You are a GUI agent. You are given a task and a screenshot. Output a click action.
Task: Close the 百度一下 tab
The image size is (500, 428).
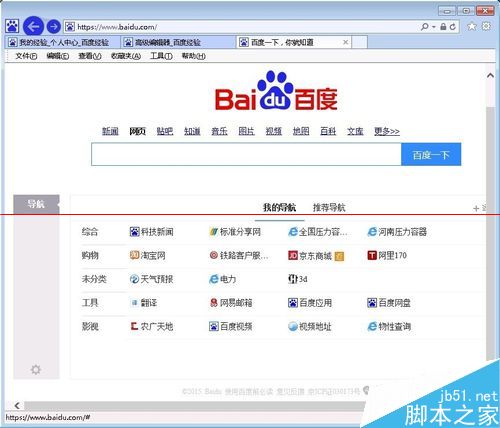[x=346, y=42]
